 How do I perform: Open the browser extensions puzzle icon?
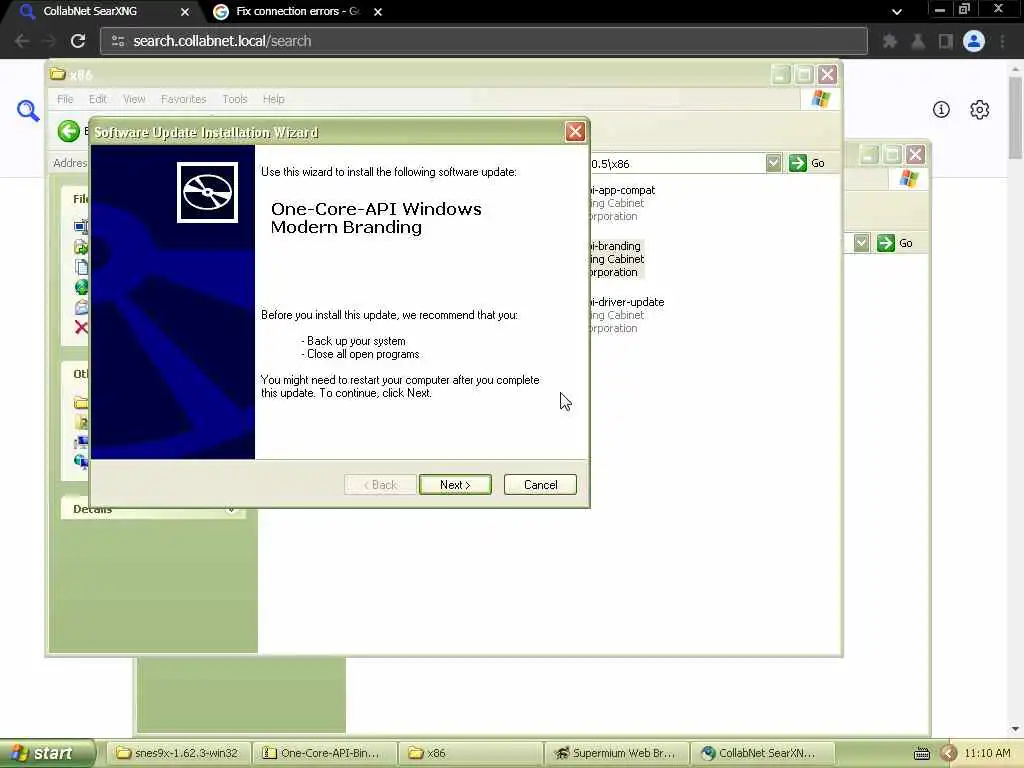tap(889, 41)
